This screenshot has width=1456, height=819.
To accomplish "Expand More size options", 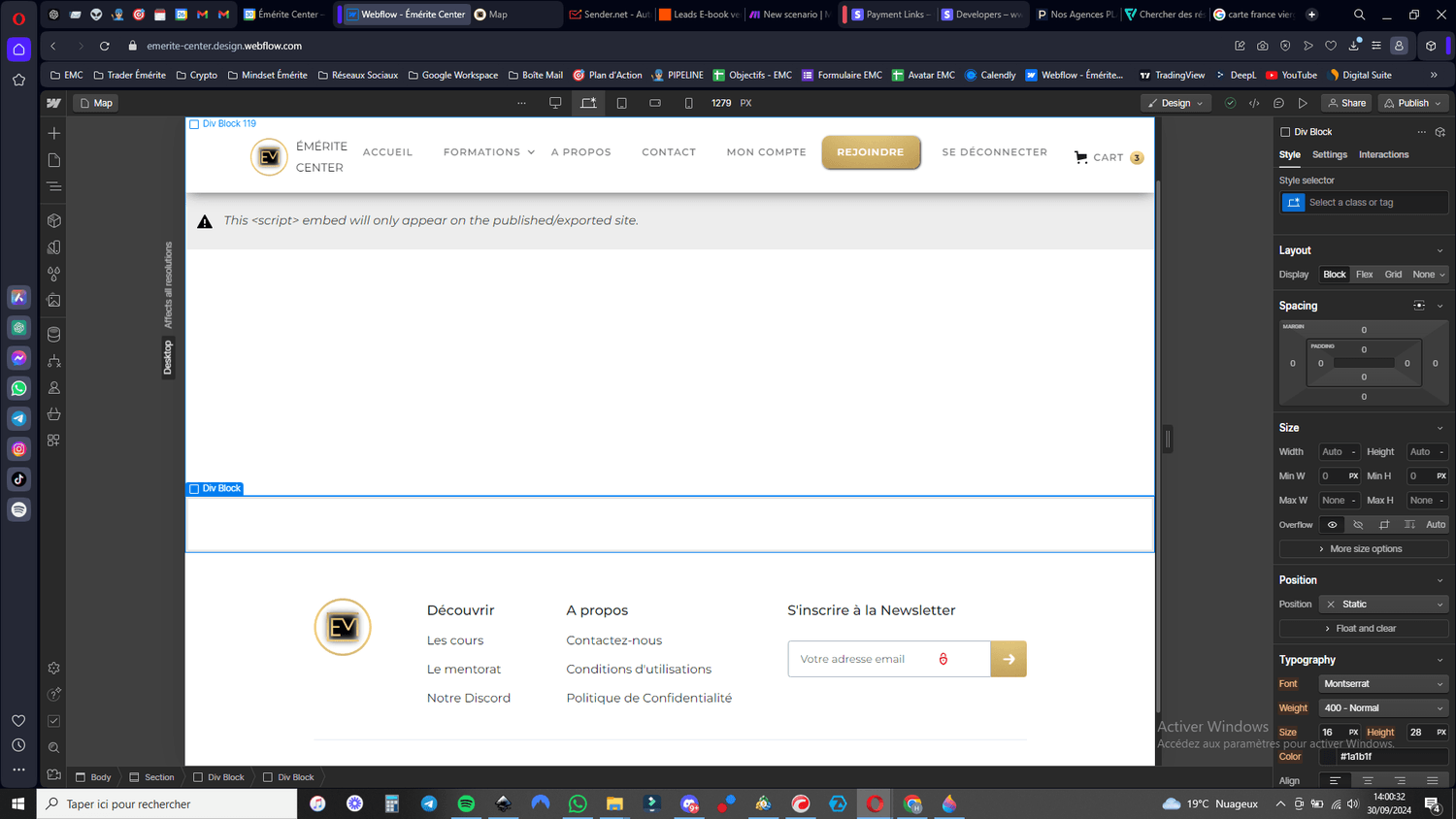I will [1364, 549].
